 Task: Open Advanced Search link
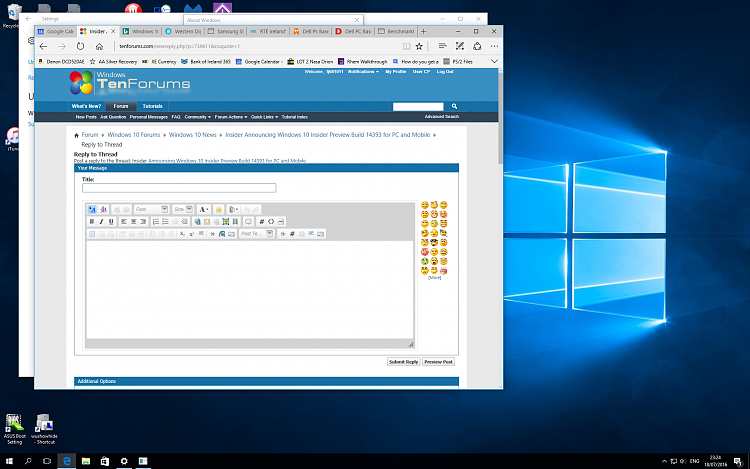pos(441,117)
